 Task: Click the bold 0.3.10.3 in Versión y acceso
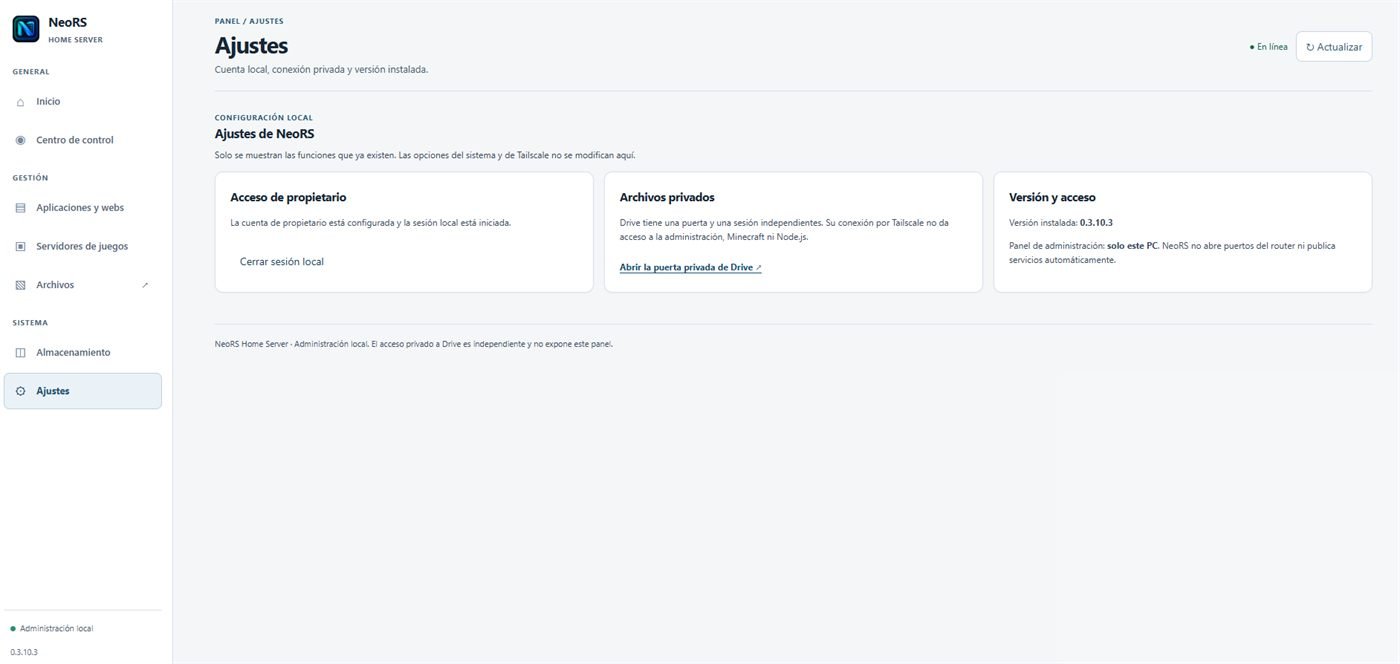tap(1096, 222)
